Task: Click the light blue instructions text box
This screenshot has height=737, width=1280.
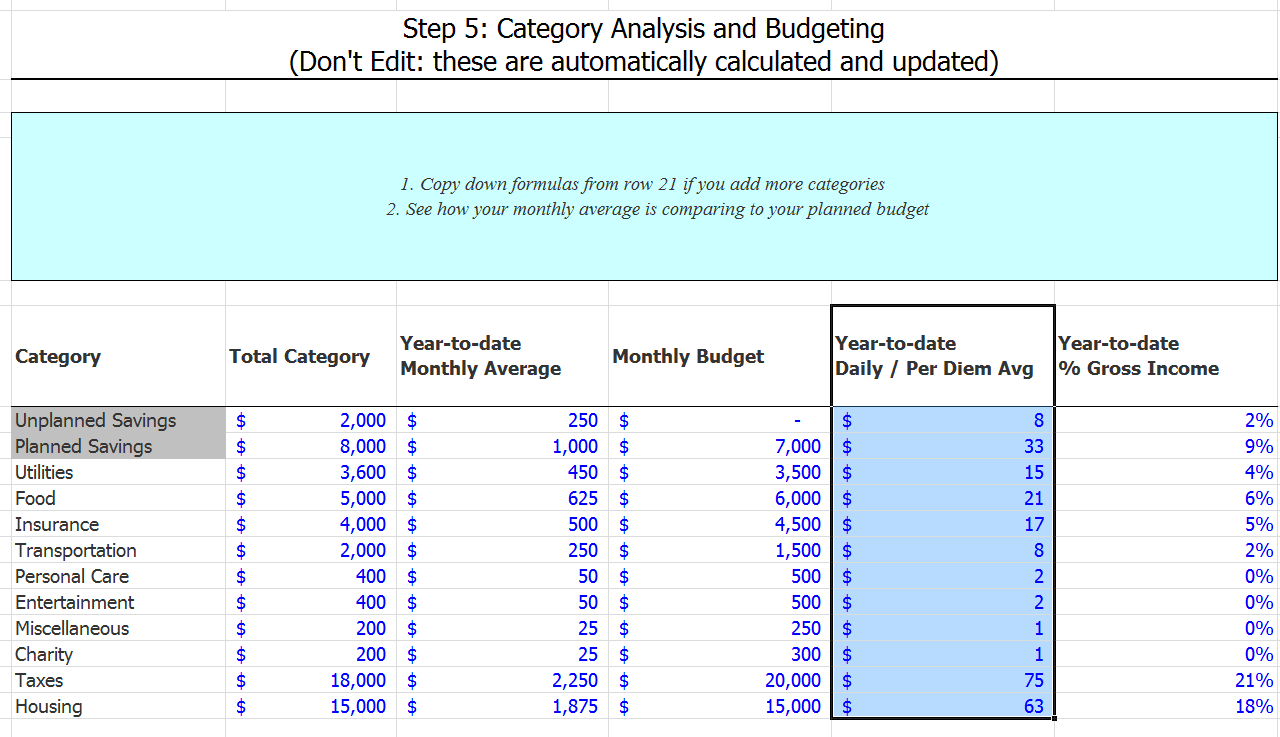Action: 644,196
